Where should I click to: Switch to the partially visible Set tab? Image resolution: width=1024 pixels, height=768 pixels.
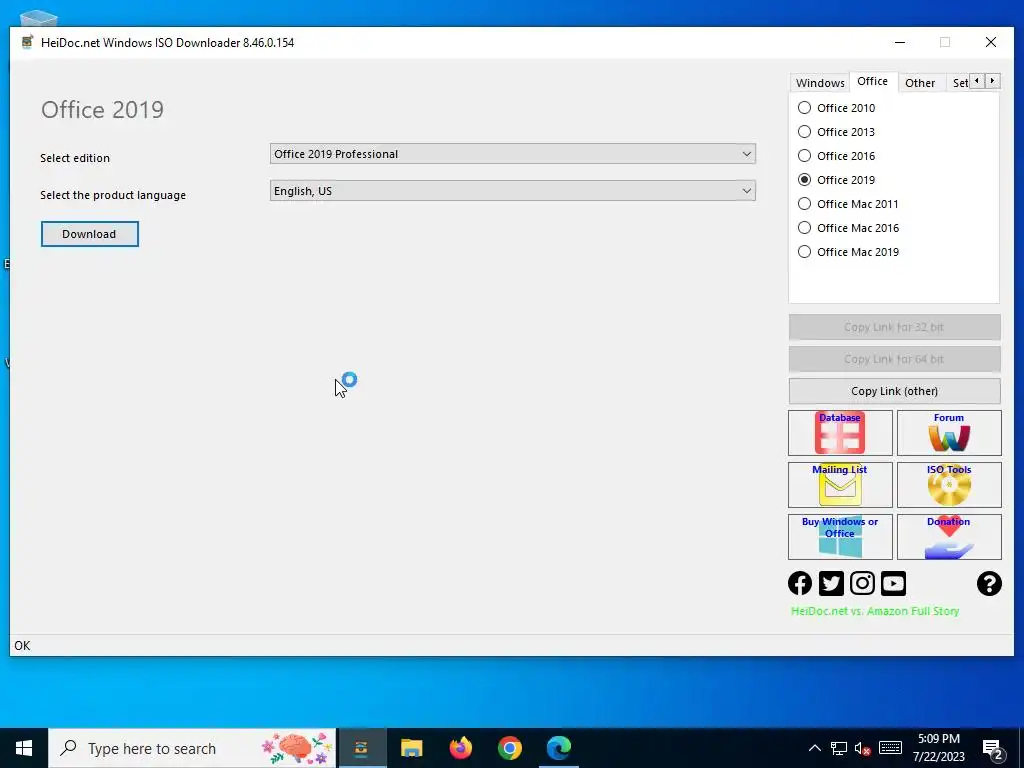click(959, 83)
